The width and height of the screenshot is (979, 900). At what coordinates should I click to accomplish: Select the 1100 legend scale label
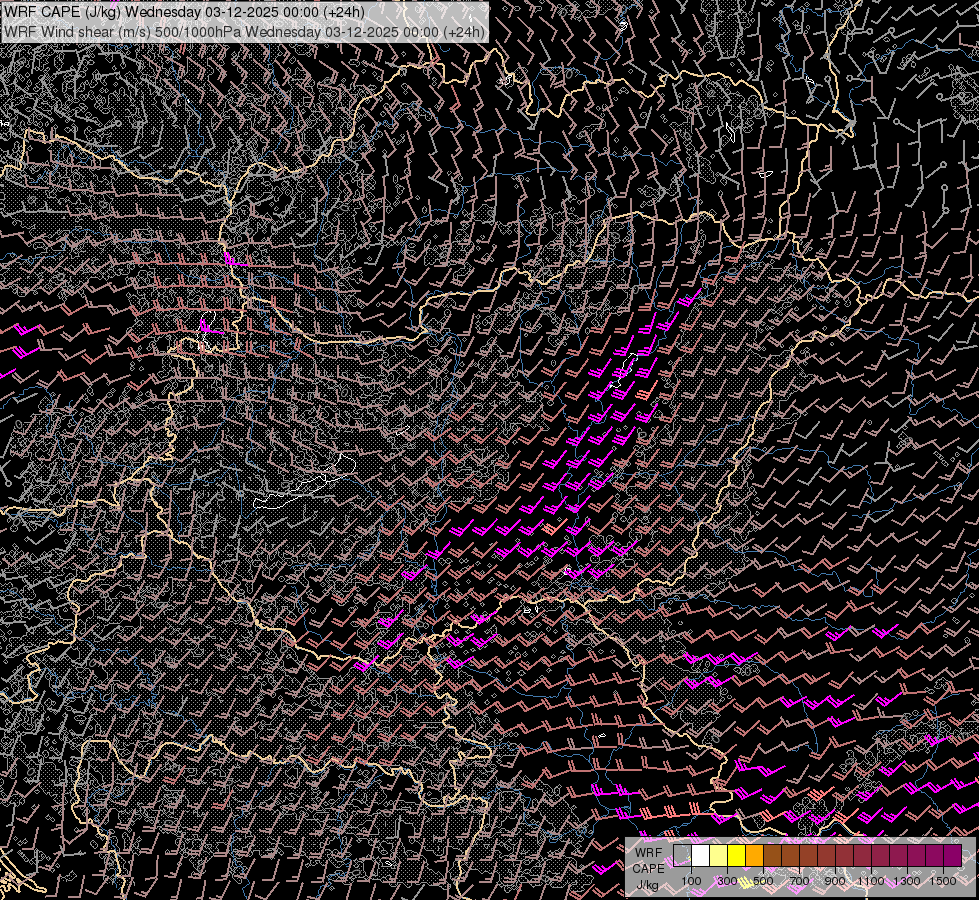coord(871,881)
